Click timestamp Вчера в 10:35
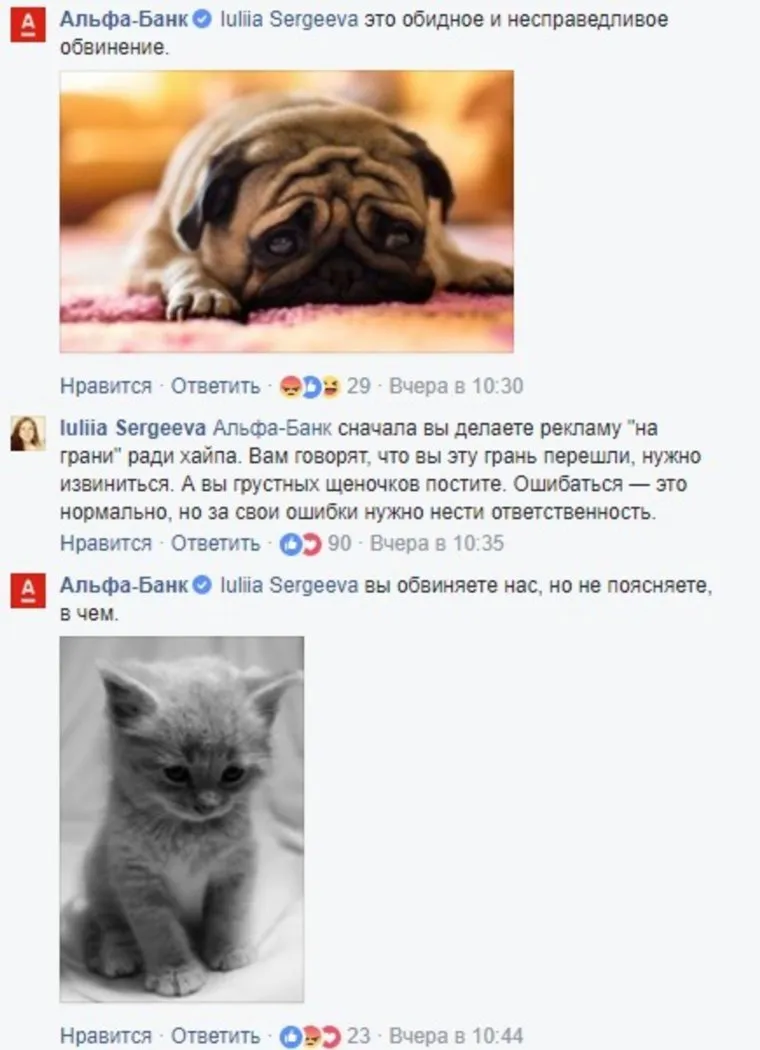 437,543
